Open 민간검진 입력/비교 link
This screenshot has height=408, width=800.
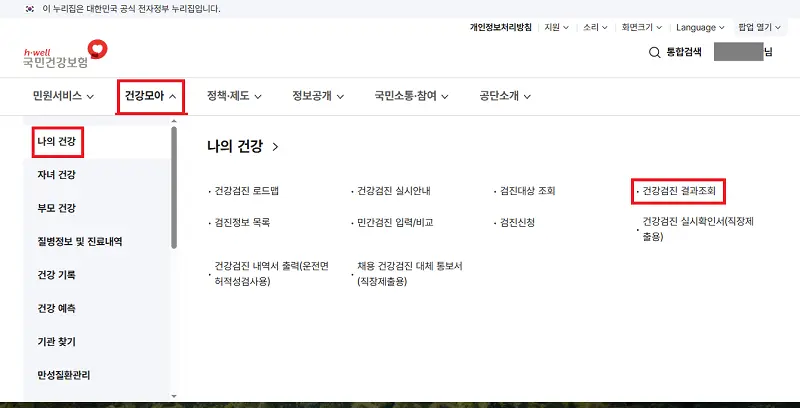point(395,223)
